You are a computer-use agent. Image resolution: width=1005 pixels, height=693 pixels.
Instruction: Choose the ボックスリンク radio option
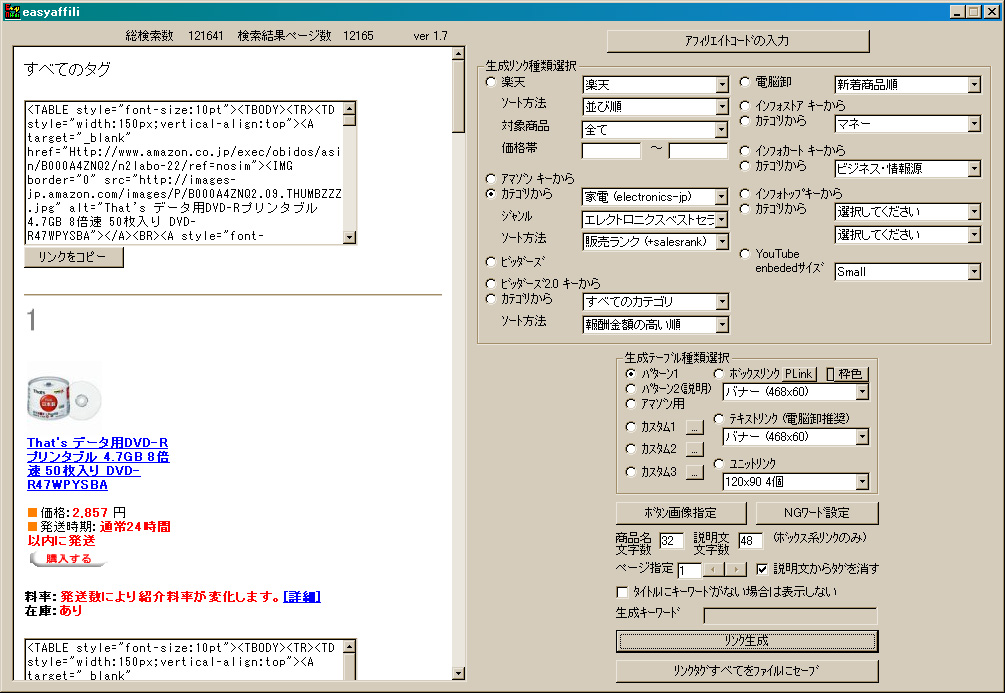coord(718,373)
